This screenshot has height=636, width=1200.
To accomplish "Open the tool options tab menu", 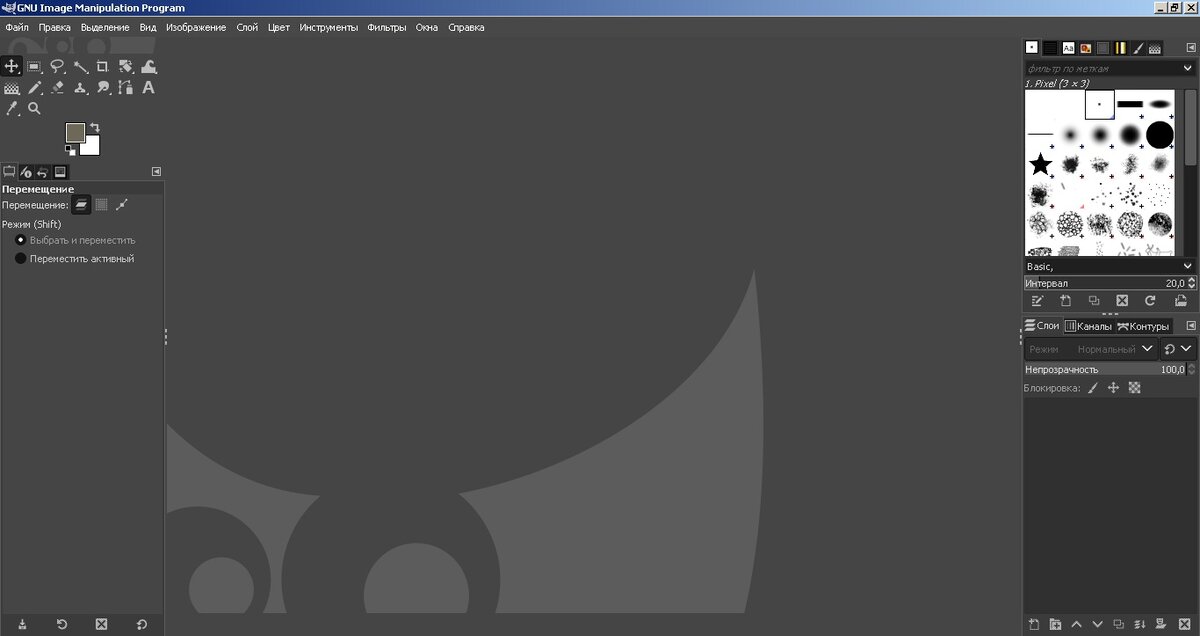I will point(156,171).
